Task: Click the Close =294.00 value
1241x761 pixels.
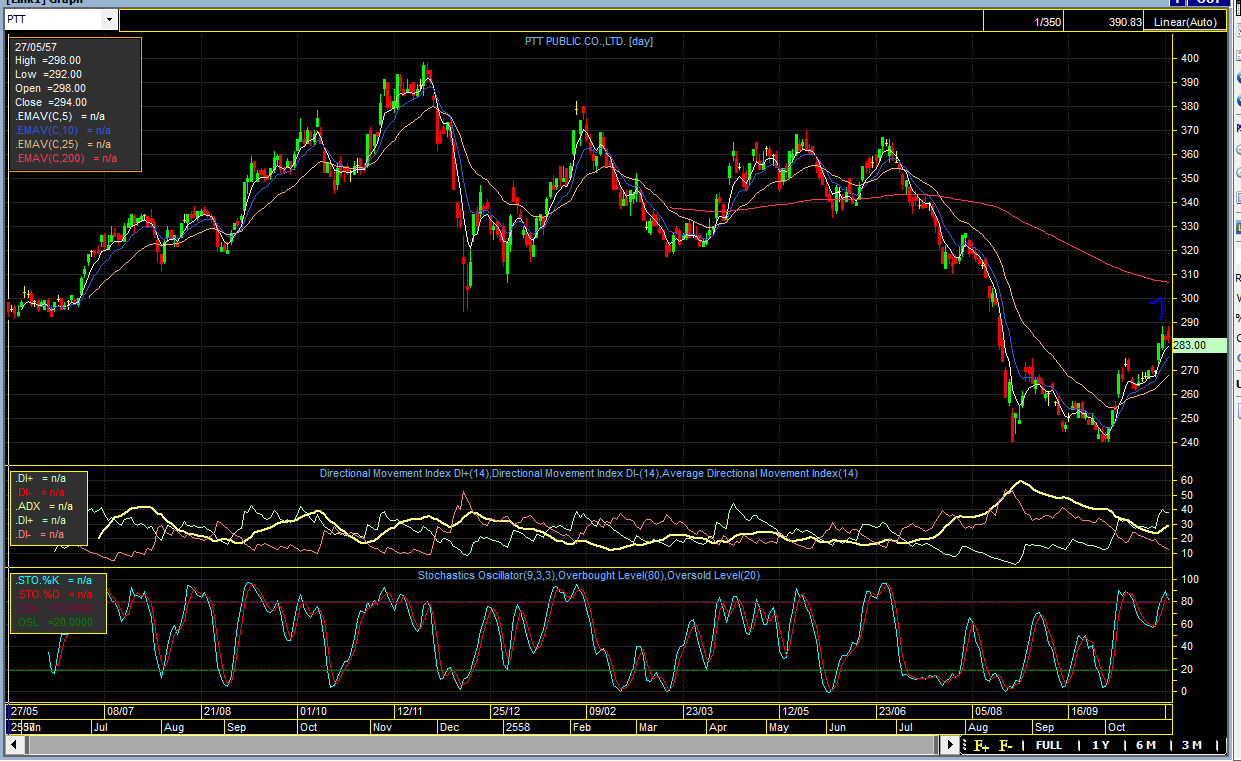Action: (51, 102)
